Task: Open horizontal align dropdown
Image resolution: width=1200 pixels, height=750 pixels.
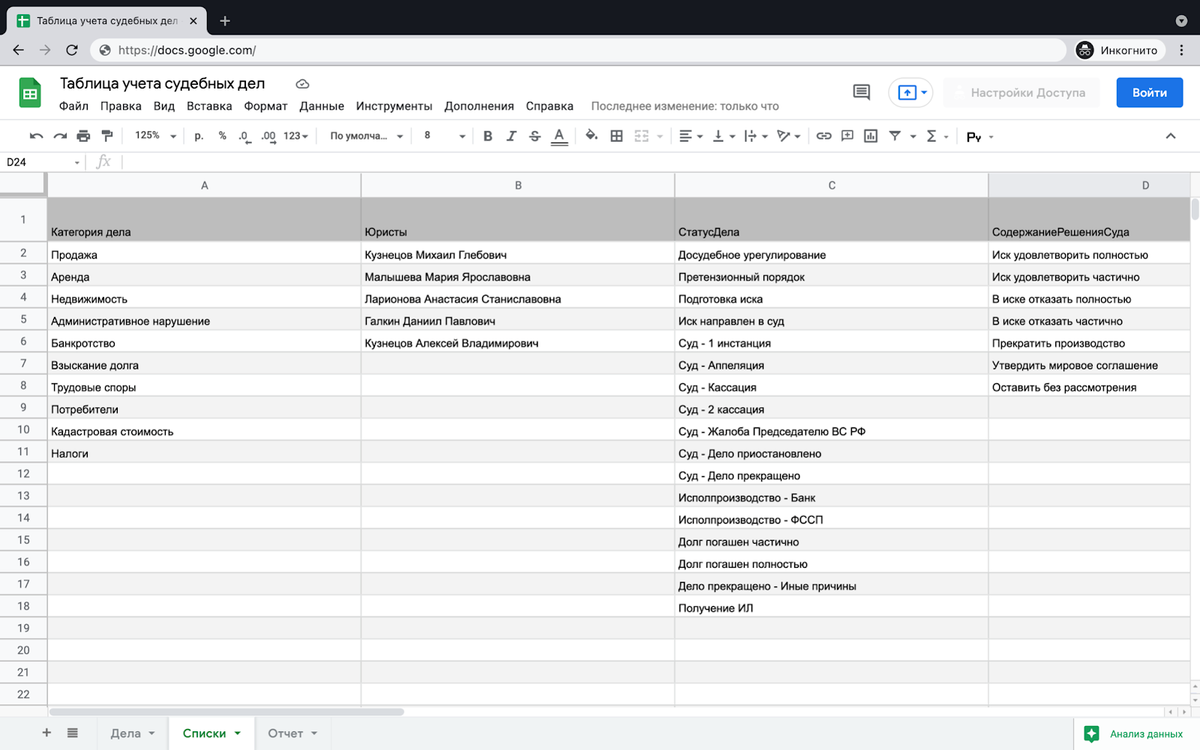Action: point(691,136)
